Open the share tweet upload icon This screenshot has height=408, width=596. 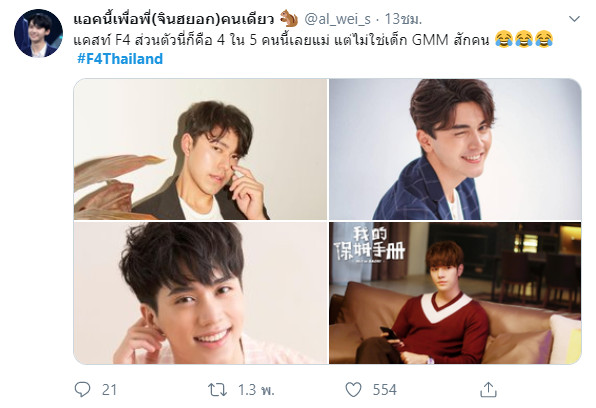(488, 389)
